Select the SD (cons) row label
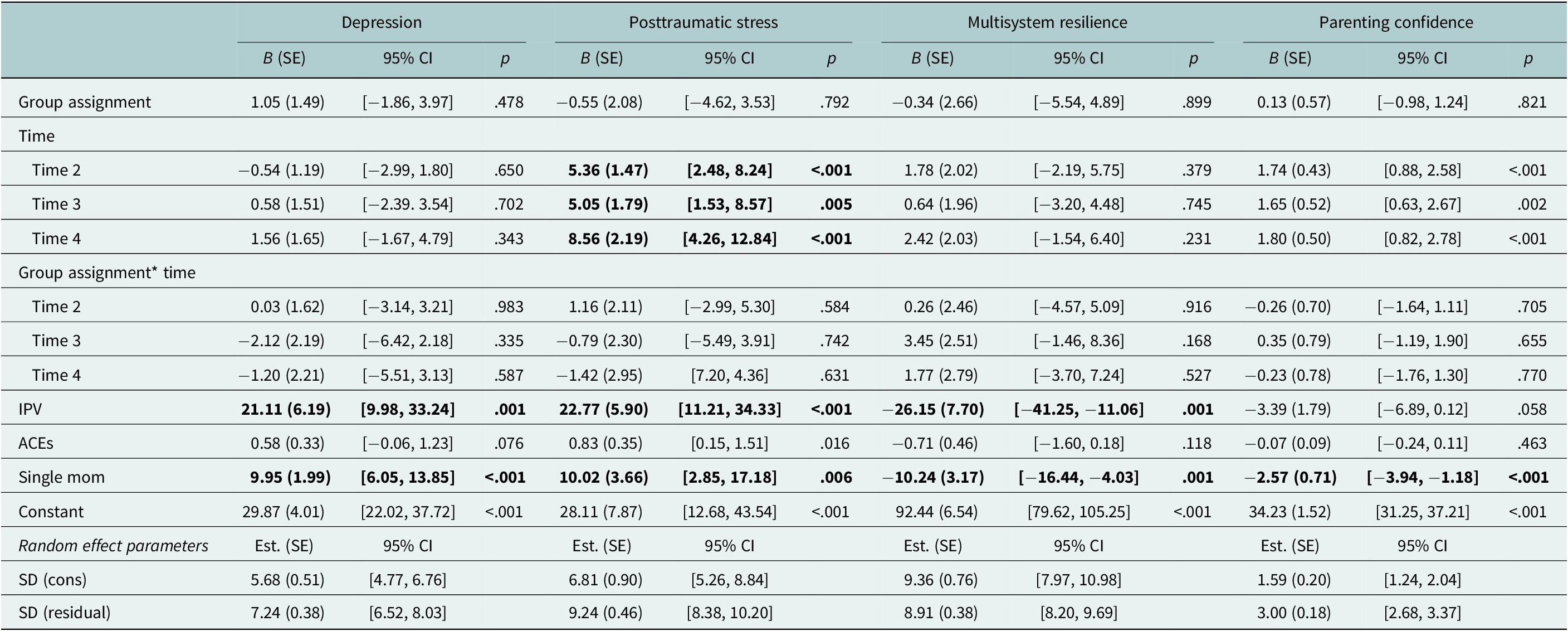 click(52, 579)
